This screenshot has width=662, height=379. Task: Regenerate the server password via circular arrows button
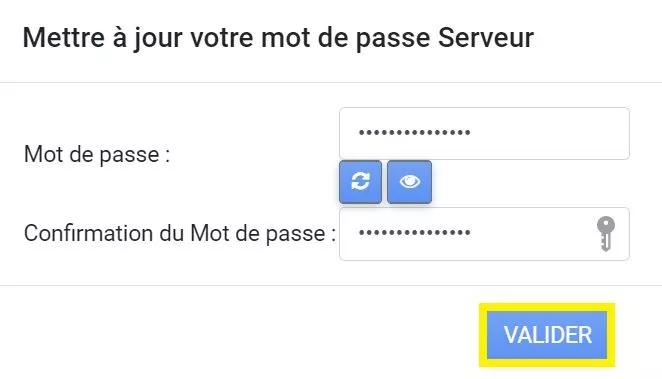[360, 182]
